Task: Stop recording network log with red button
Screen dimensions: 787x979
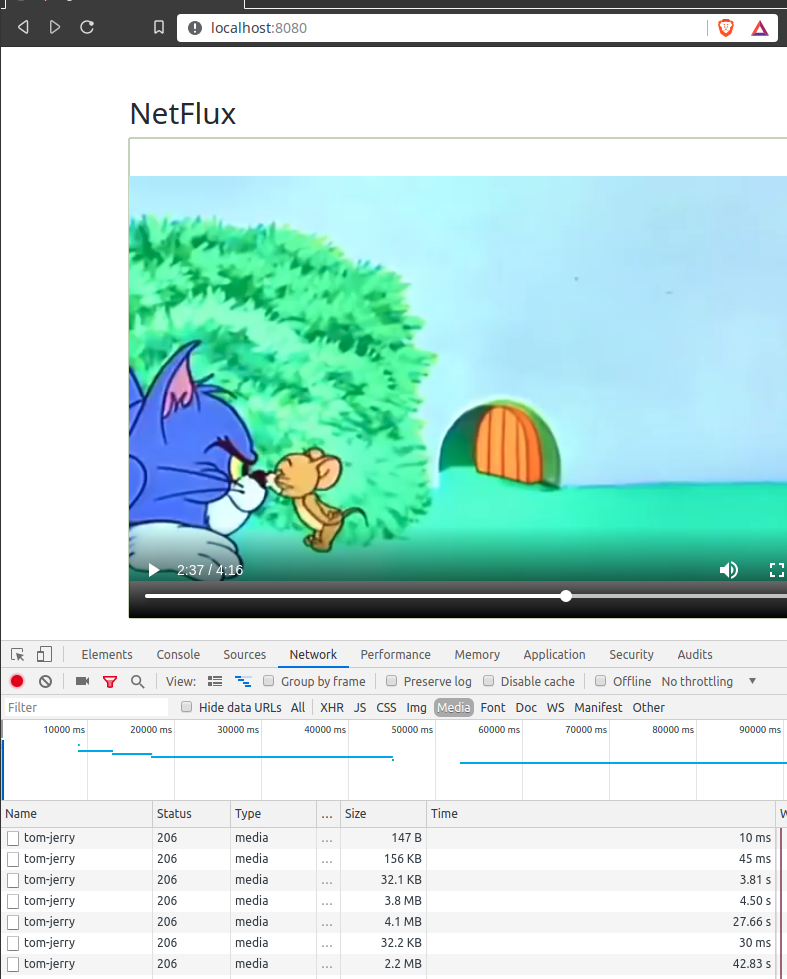Action: 17,681
